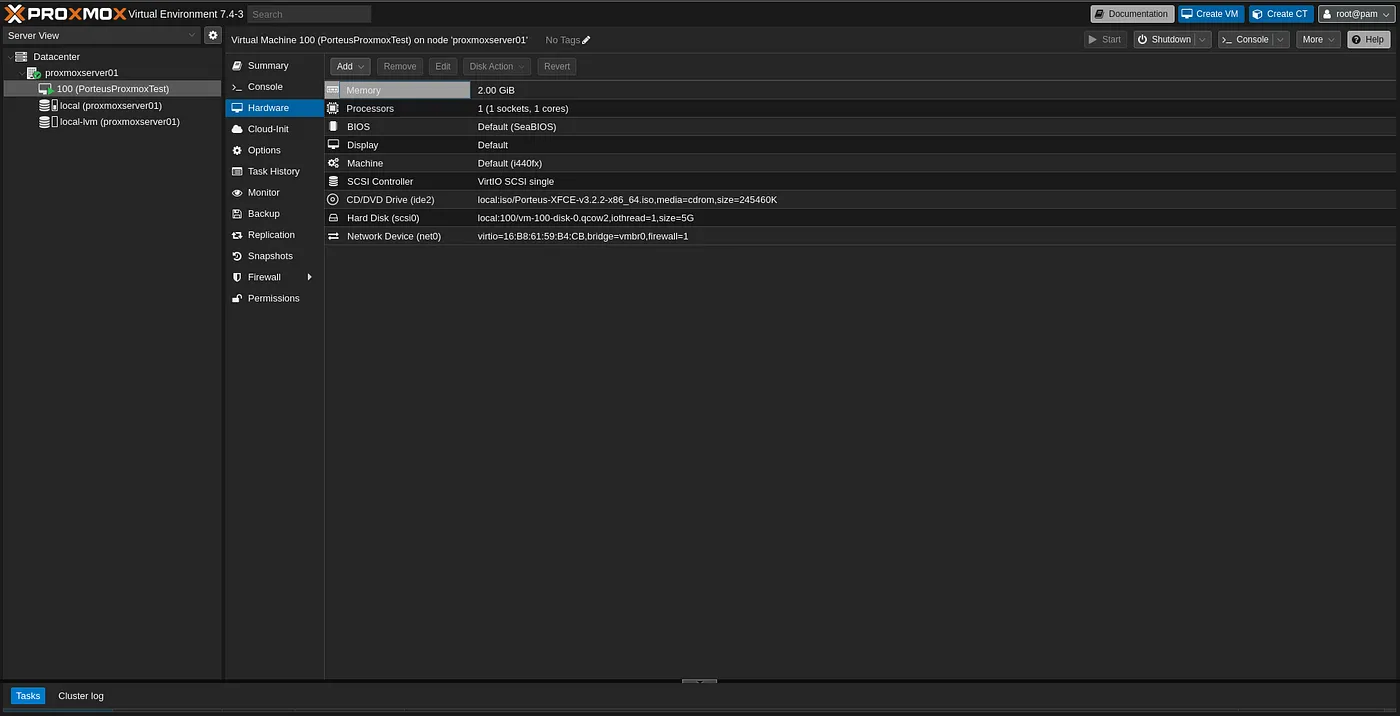Select local-lvm storage in tree
This screenshot has height=716, width=1400.
[x=119, y=122]
